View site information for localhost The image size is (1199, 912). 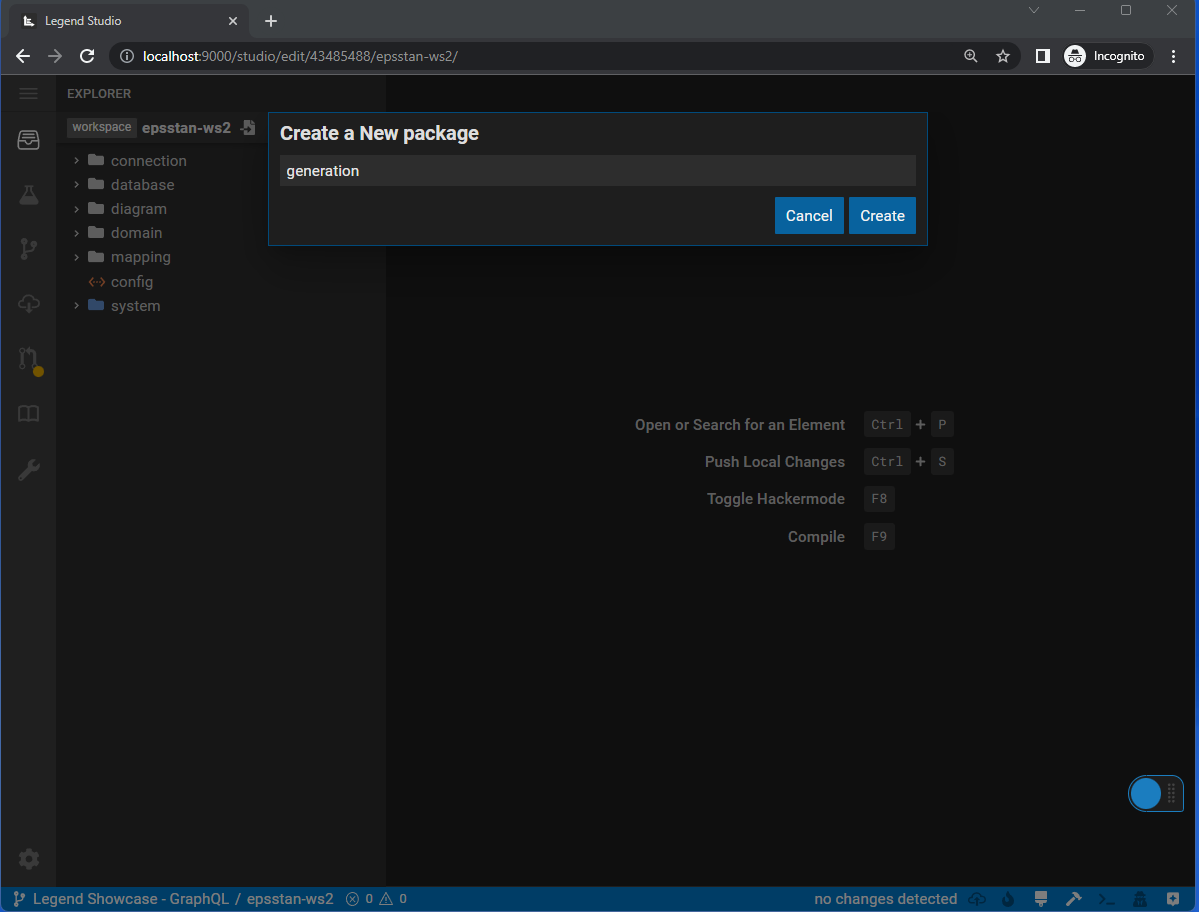(127, 56)
